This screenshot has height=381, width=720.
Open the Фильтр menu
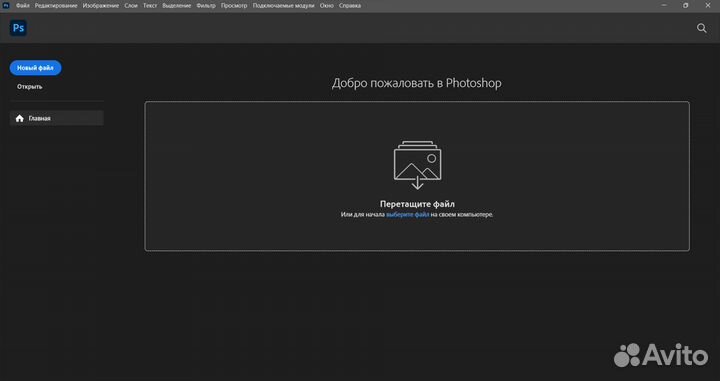[206, 6]
